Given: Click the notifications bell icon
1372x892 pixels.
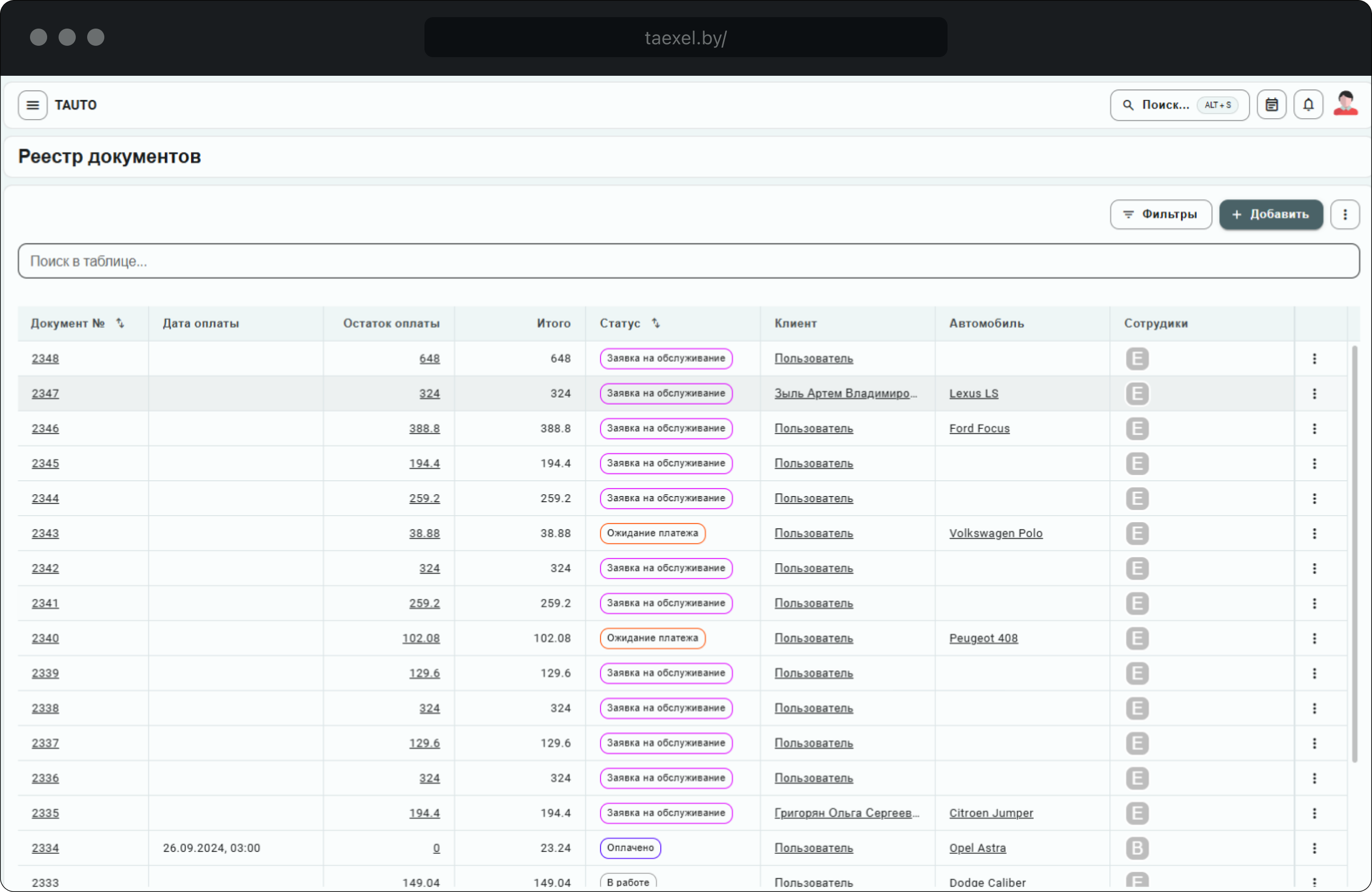Looking at the screenshot, I should [x=1308, y=105].
